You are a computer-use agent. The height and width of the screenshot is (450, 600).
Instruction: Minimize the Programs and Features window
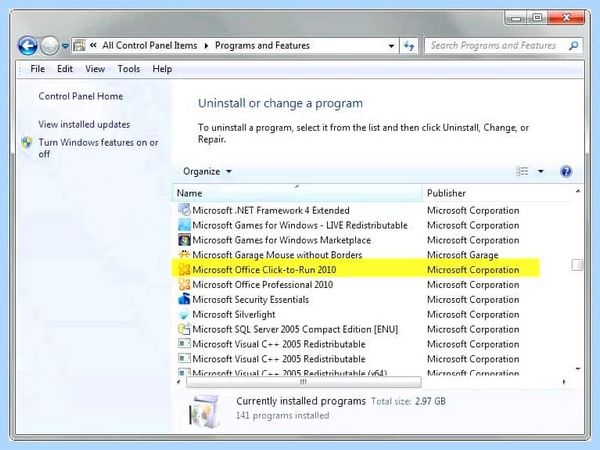517,18
